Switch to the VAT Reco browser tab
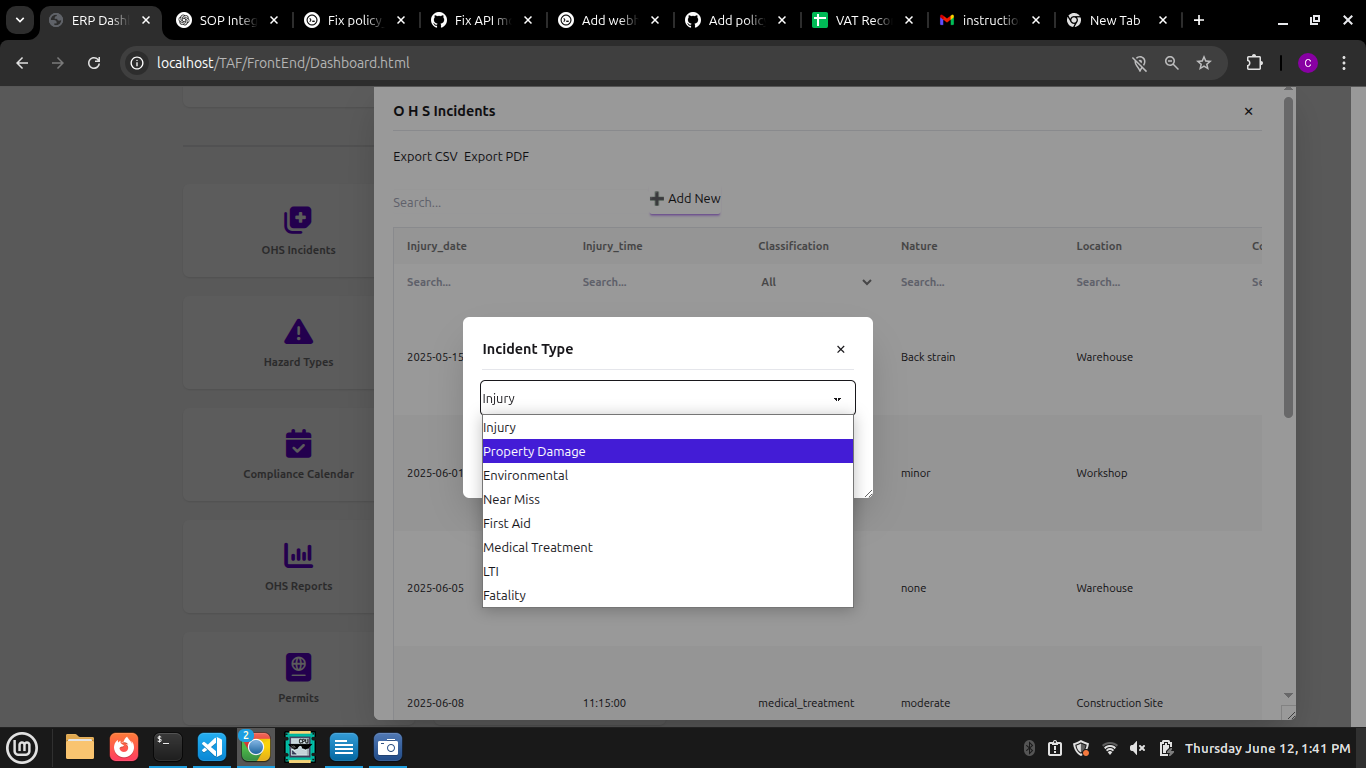 click(x=863, y=20)
